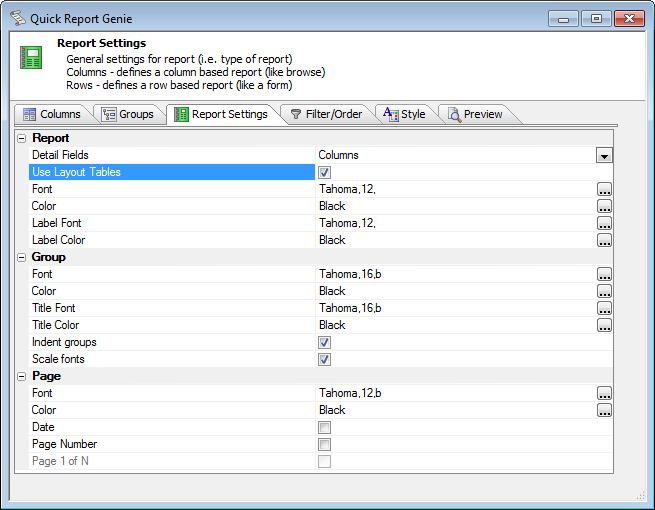Image resolution: width=655 pixels, height=510 pixels.
Task: Click the Columns value of Detail Fields
Action: coord(338,155)
